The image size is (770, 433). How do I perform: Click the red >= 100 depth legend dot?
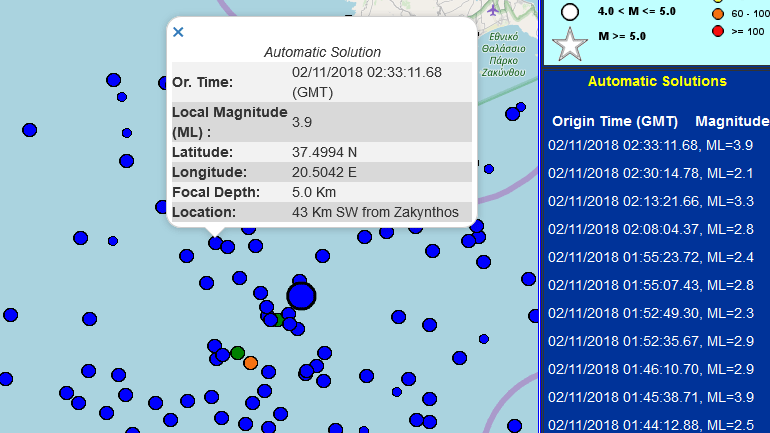tap(717, 32)
